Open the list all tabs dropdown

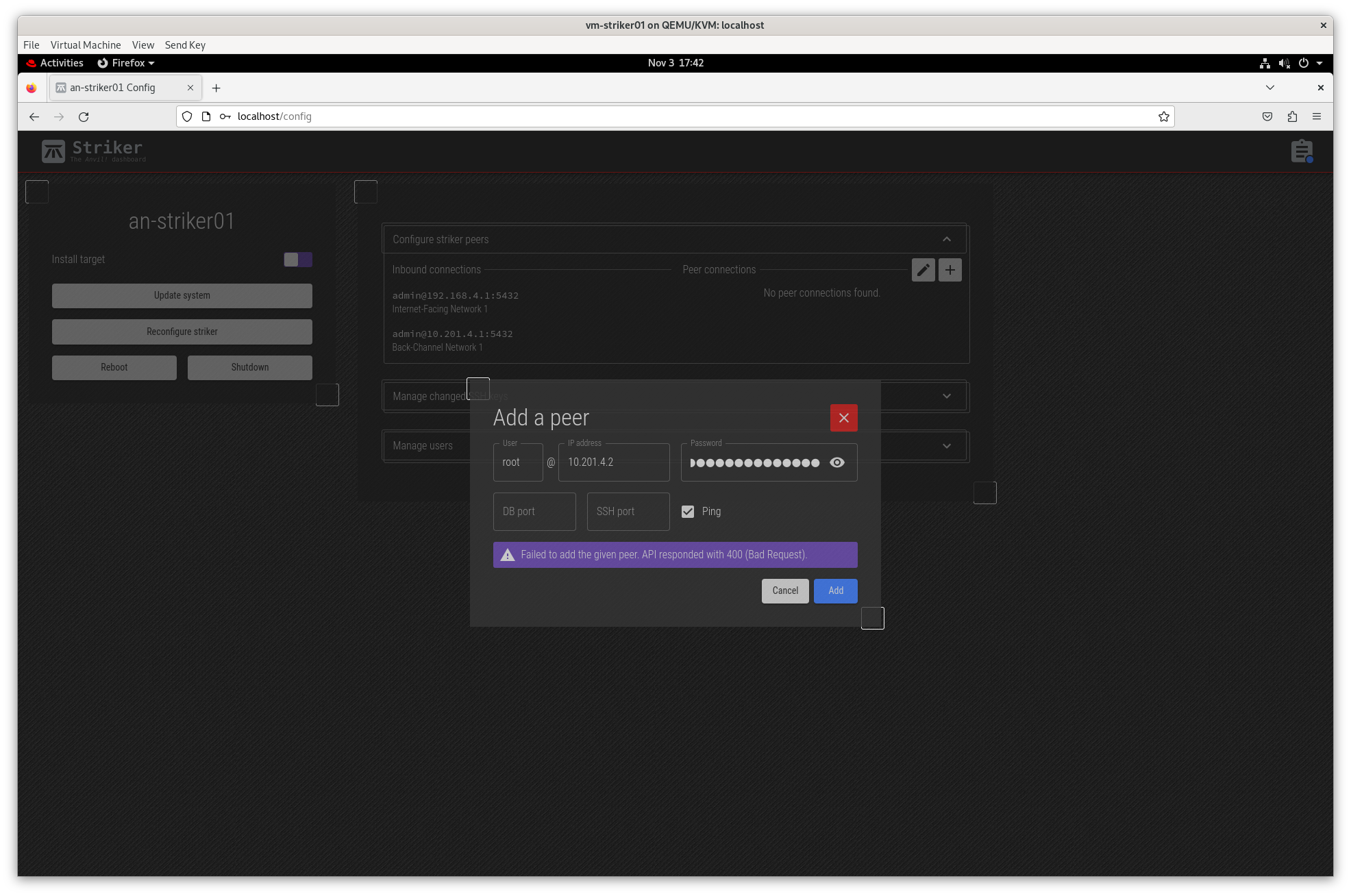[1270, 88]
